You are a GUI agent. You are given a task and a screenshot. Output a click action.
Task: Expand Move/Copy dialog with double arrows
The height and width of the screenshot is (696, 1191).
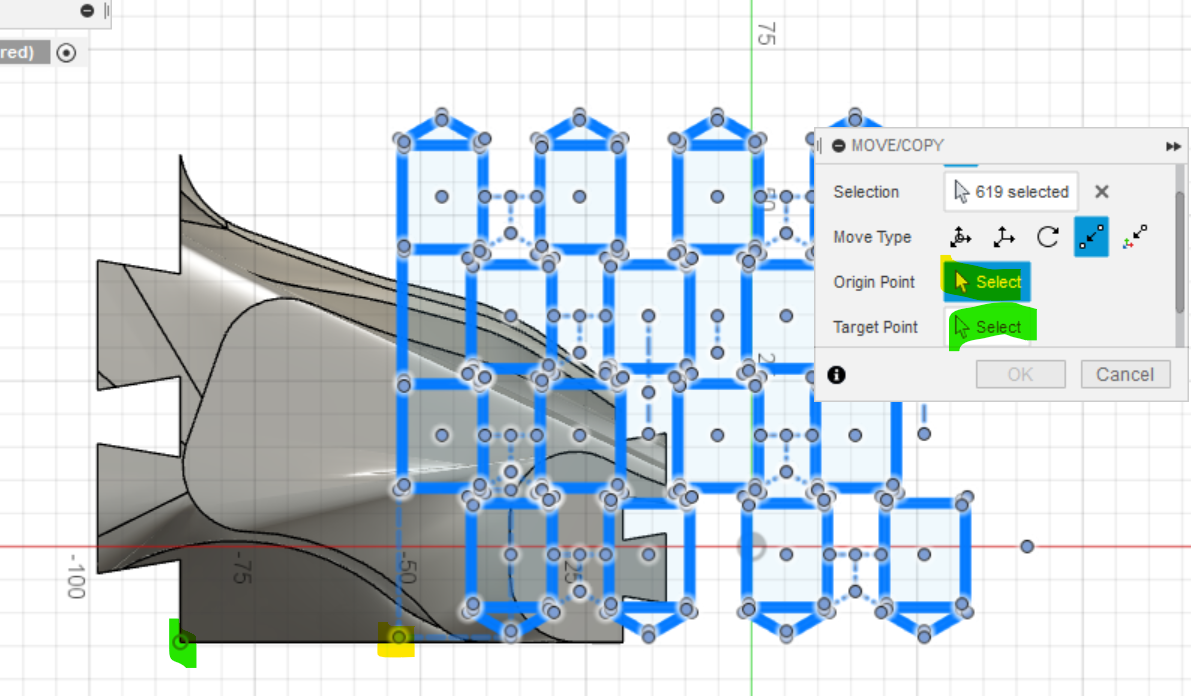click(x=1173, y=146)
